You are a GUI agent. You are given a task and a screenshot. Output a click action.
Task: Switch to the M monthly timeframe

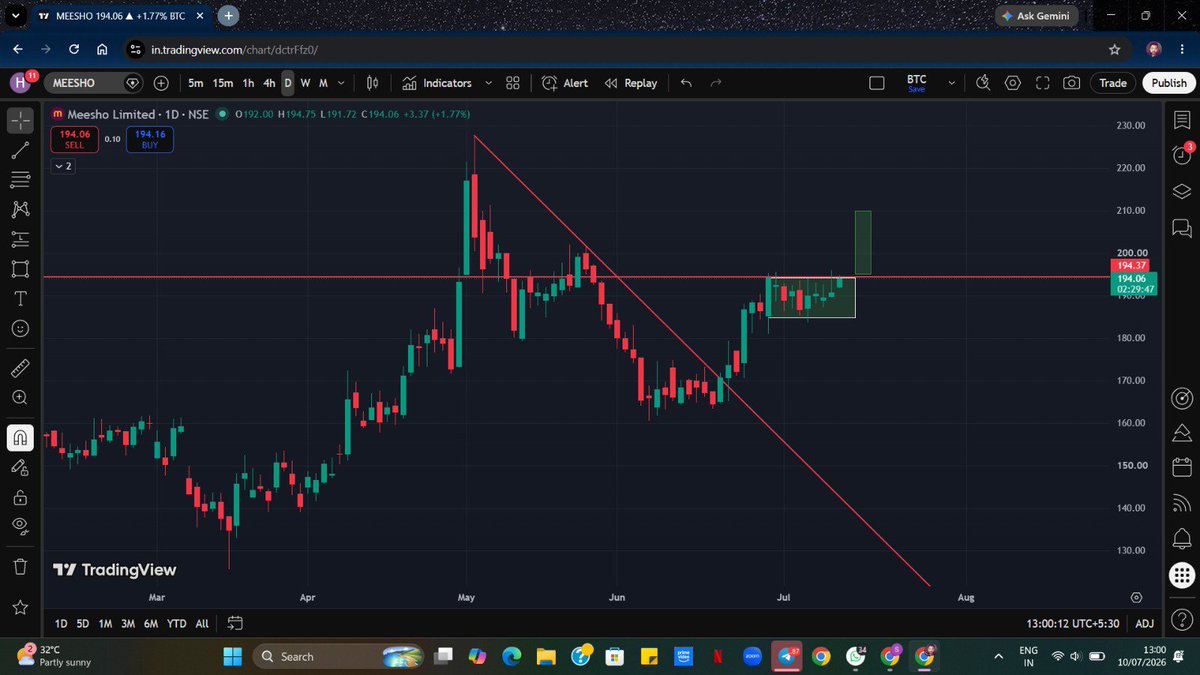pos(323,83)
